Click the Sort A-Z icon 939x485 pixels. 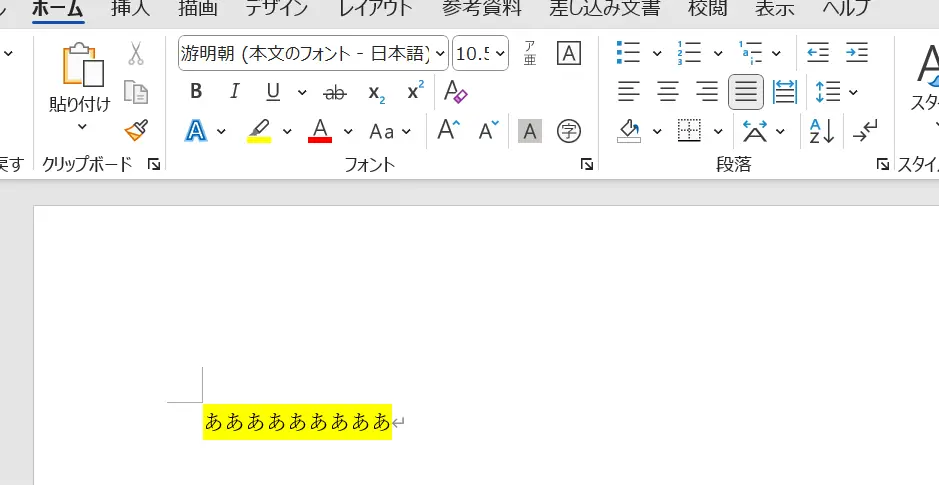pyautogui.click(x=822, y=131)
